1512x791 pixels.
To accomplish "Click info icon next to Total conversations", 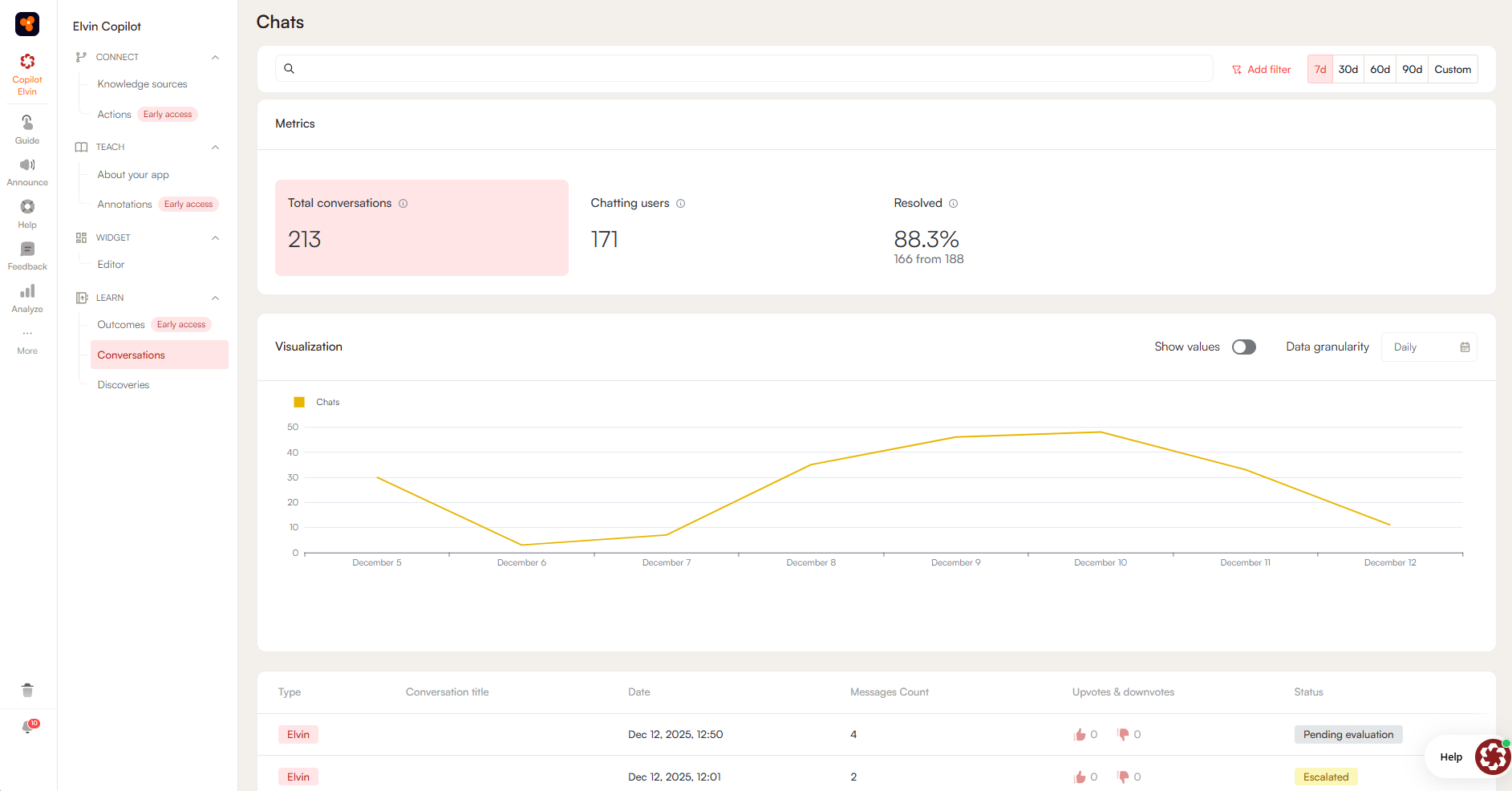I will point(403,204).
